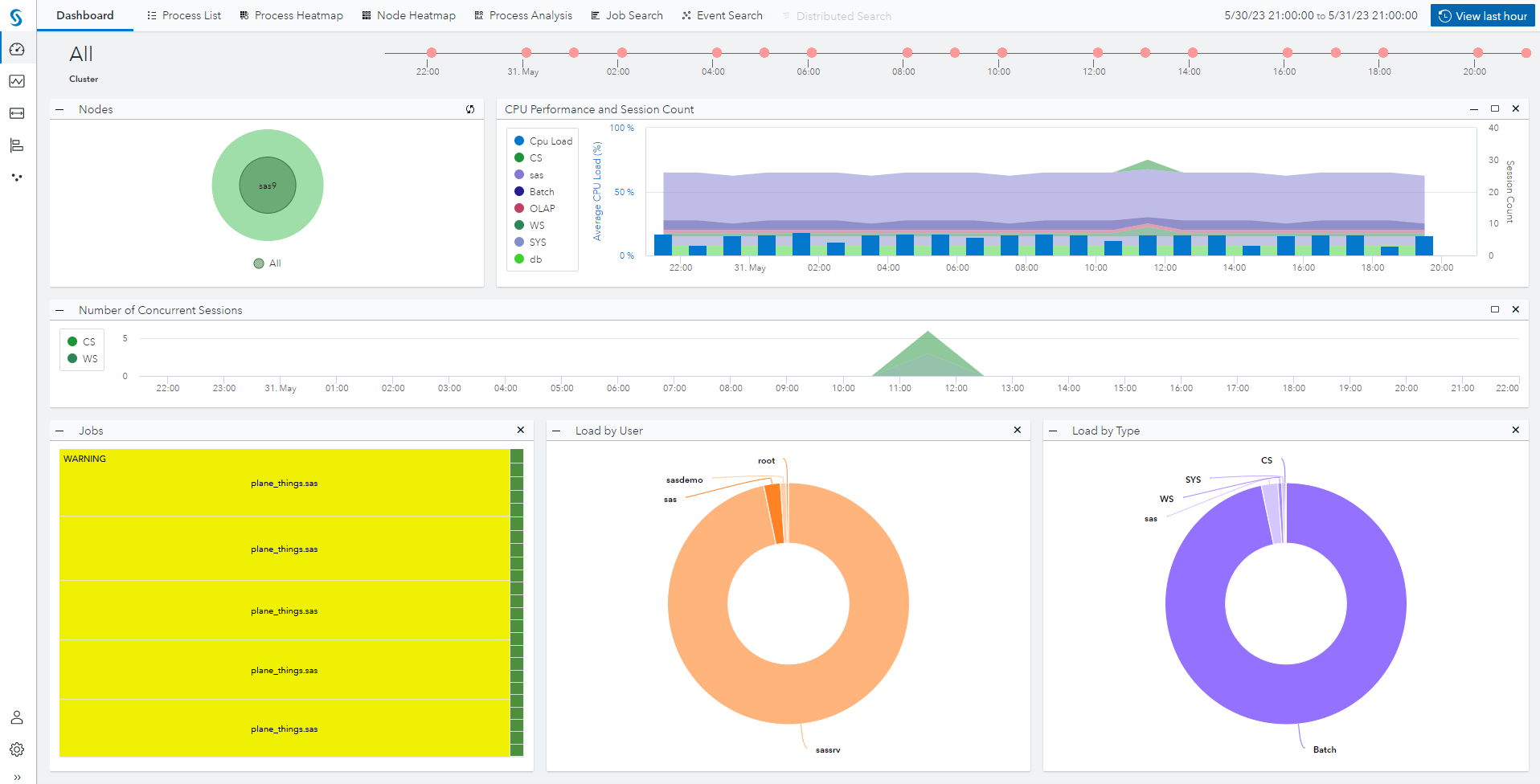Open the user profile icon
Screen dimensions: 1540x784
(x=17, y=717)
